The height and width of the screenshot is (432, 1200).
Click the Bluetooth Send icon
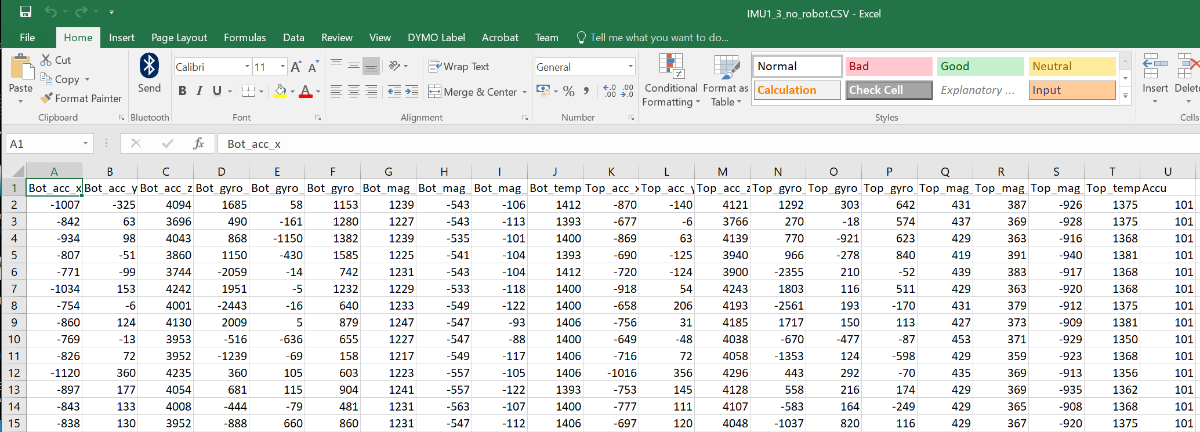click(x=149, y=66)
